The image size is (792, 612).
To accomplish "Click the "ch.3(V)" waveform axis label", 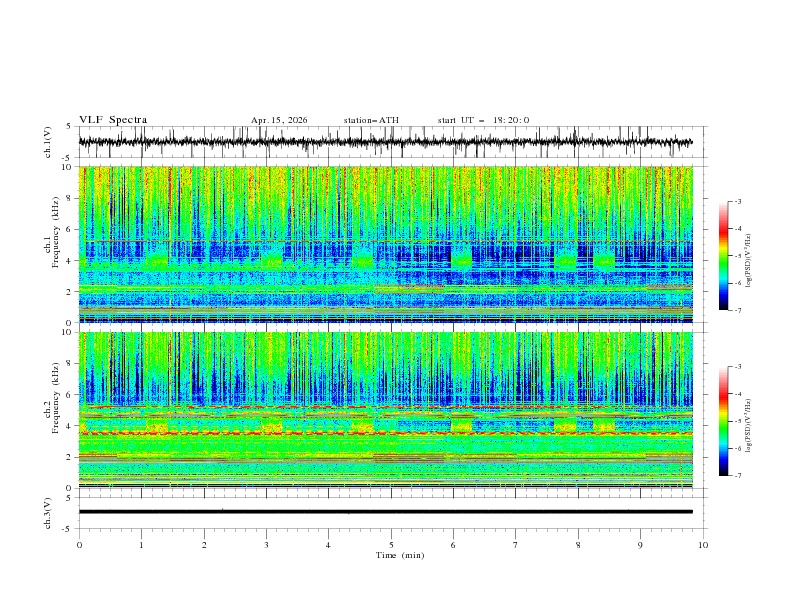I will click(x=48, y=513).
